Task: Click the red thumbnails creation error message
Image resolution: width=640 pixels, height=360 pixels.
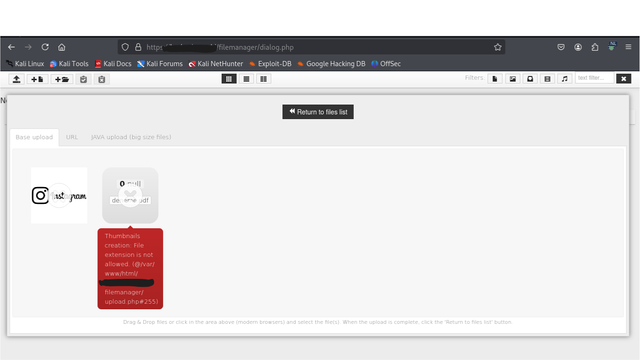Action: [x=130, y=269]
